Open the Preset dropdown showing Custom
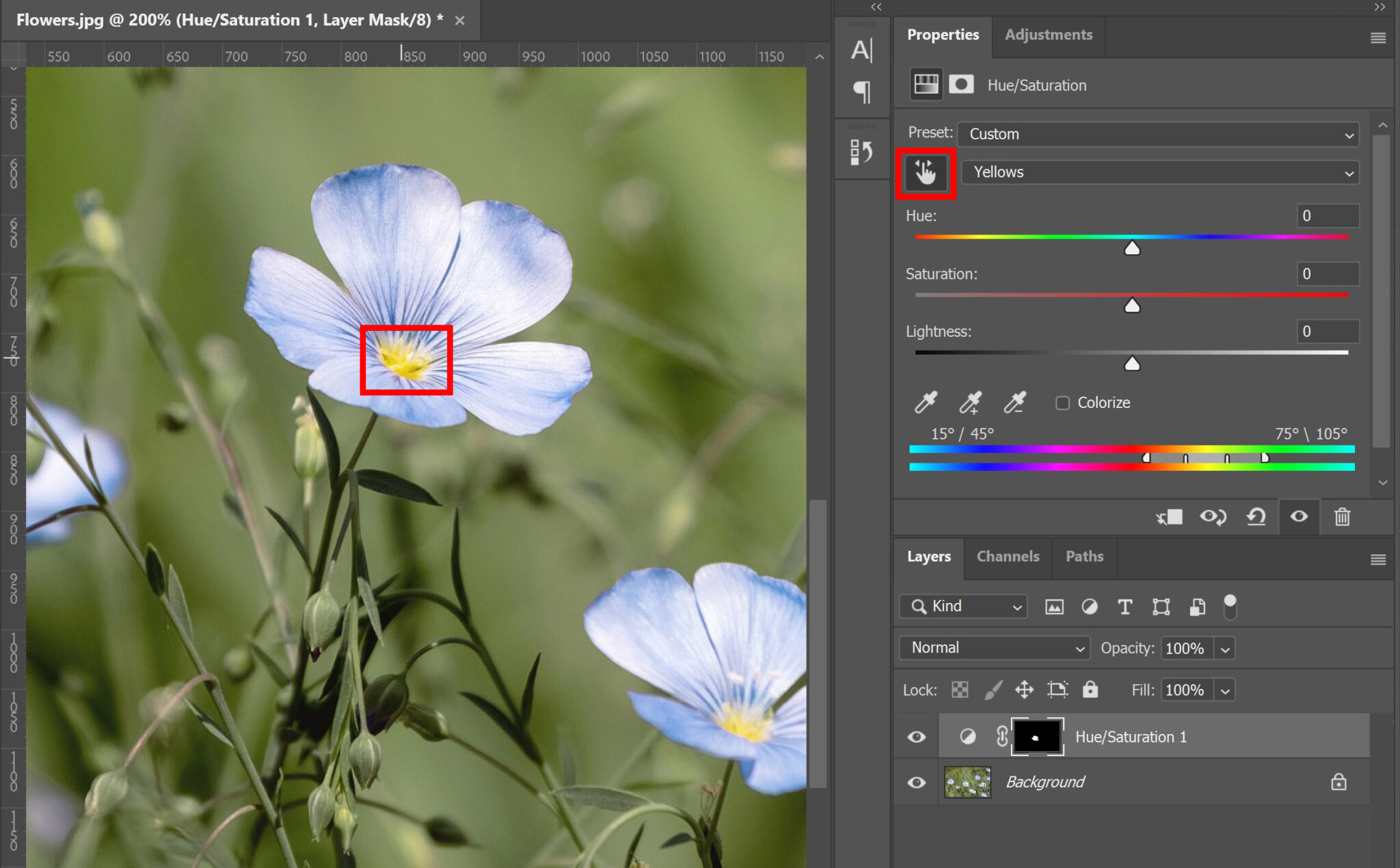The width and height of the screenshot is (1400, 868). (x=1157, y=134)
